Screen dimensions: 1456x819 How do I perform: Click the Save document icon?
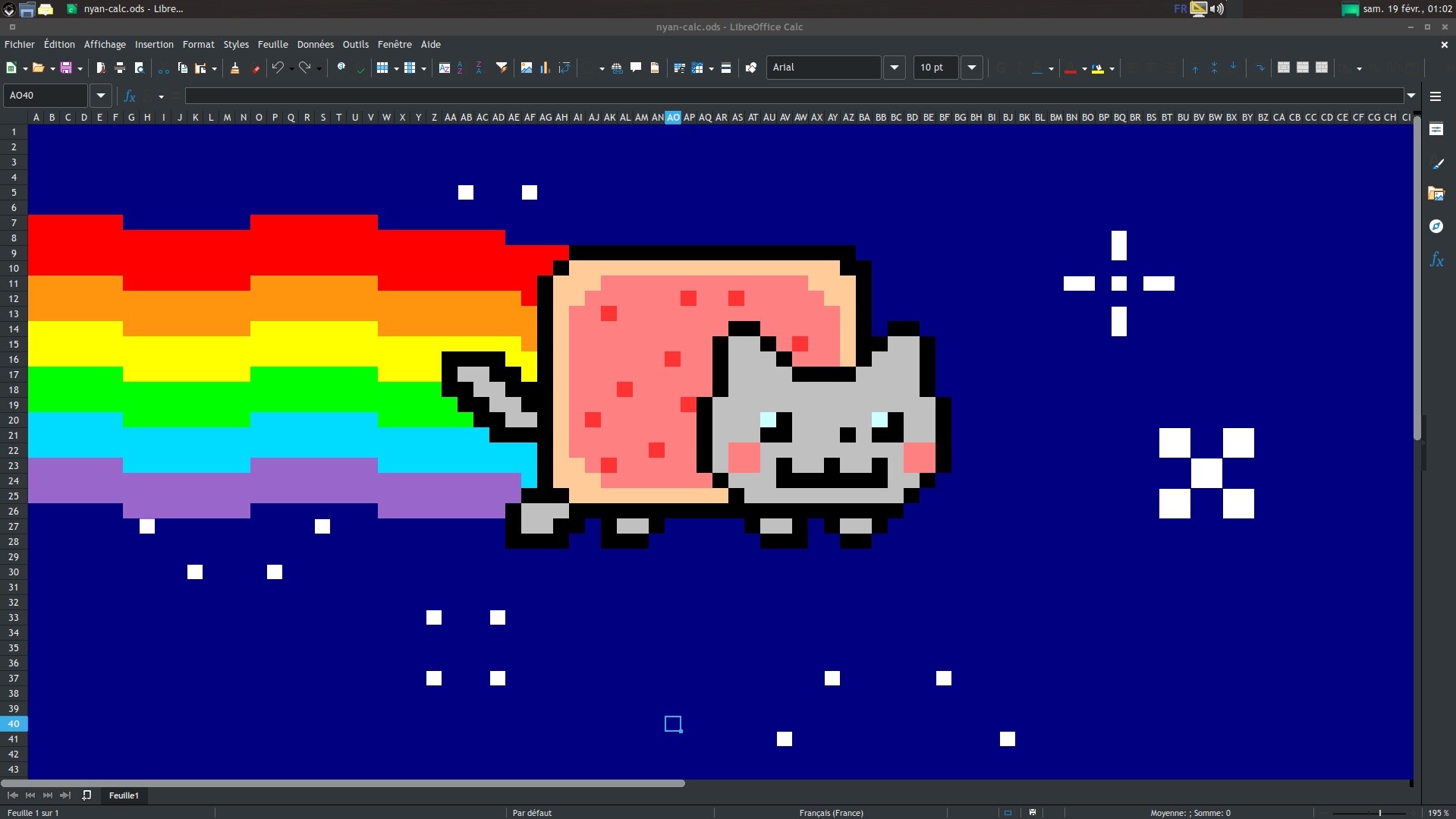(x=66, y=68)
